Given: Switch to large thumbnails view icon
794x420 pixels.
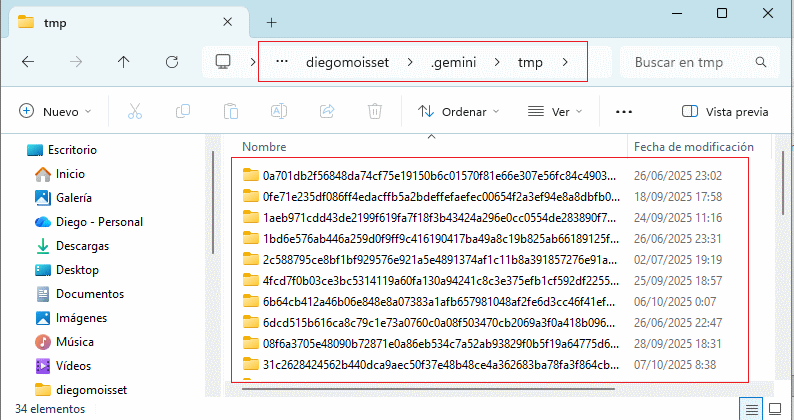Looking at the screenshot, I should [776, 408].
